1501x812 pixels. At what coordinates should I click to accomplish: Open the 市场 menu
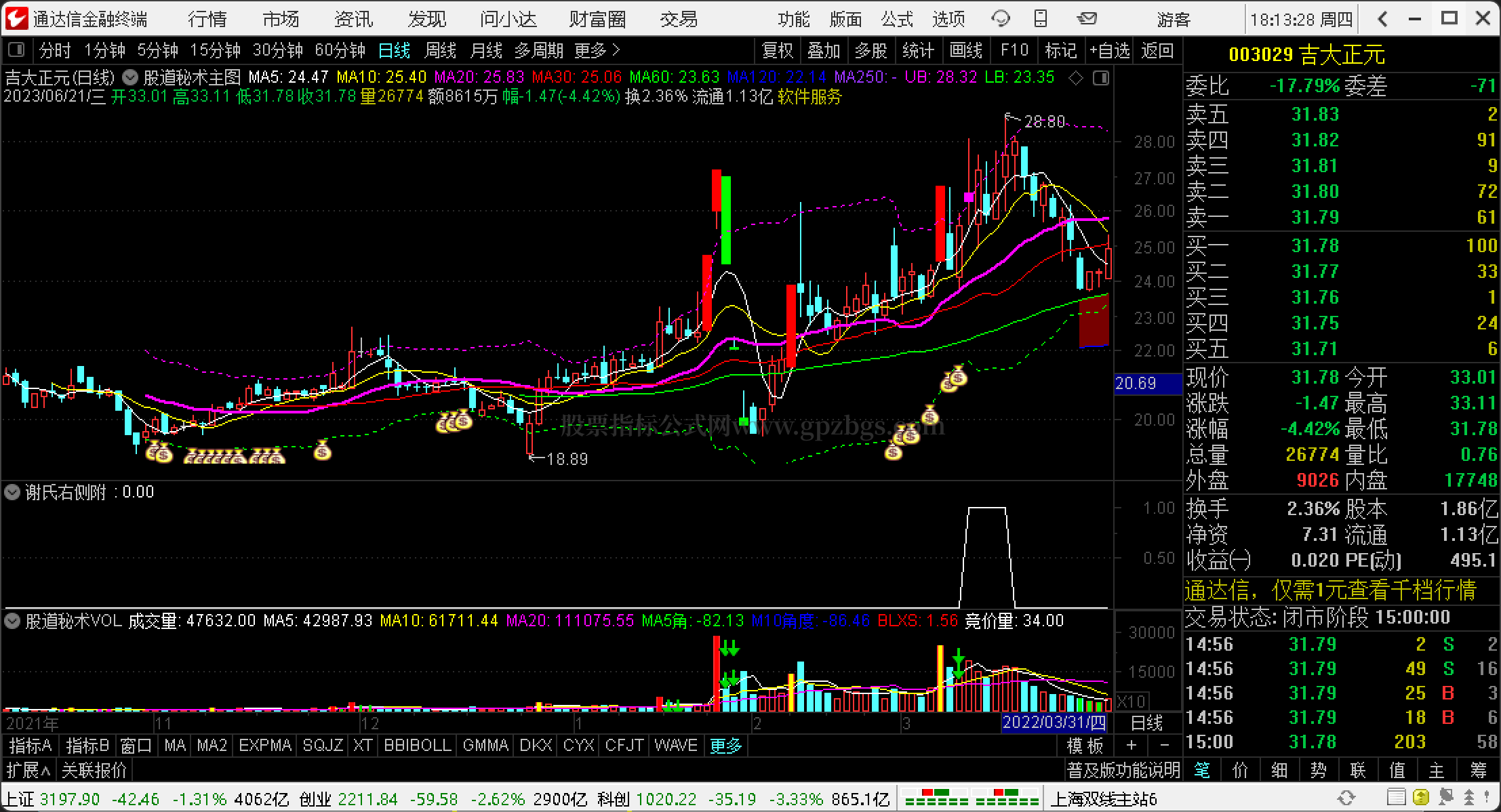pyautogui.click(x=281, y=19)
